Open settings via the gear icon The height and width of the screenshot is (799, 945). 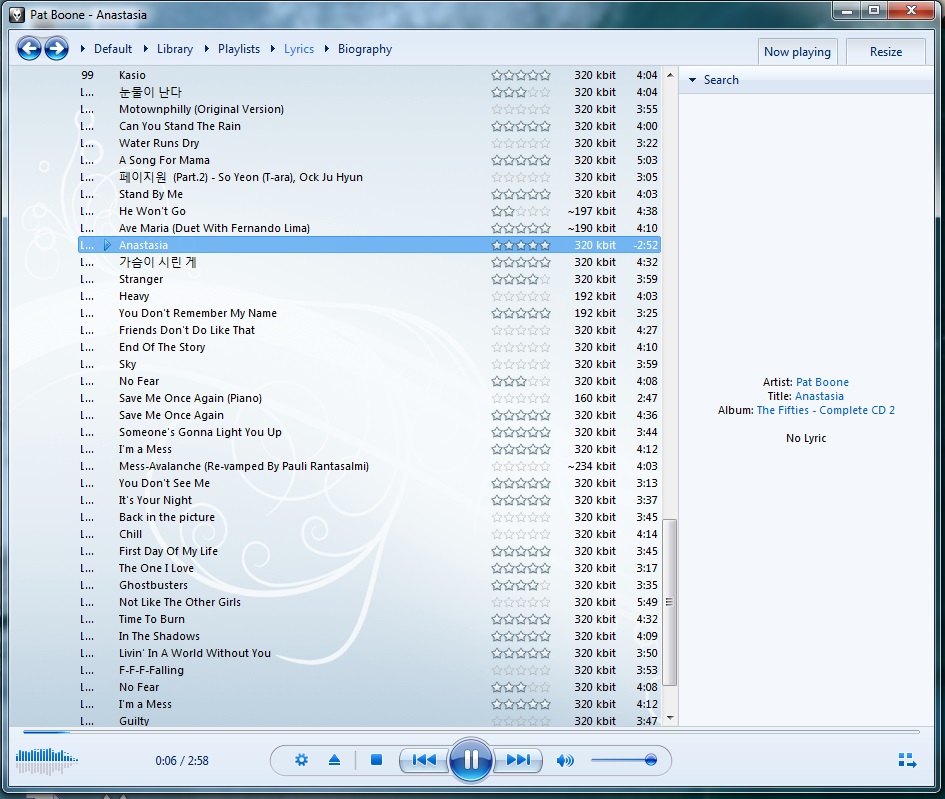[x=301, y=760]
